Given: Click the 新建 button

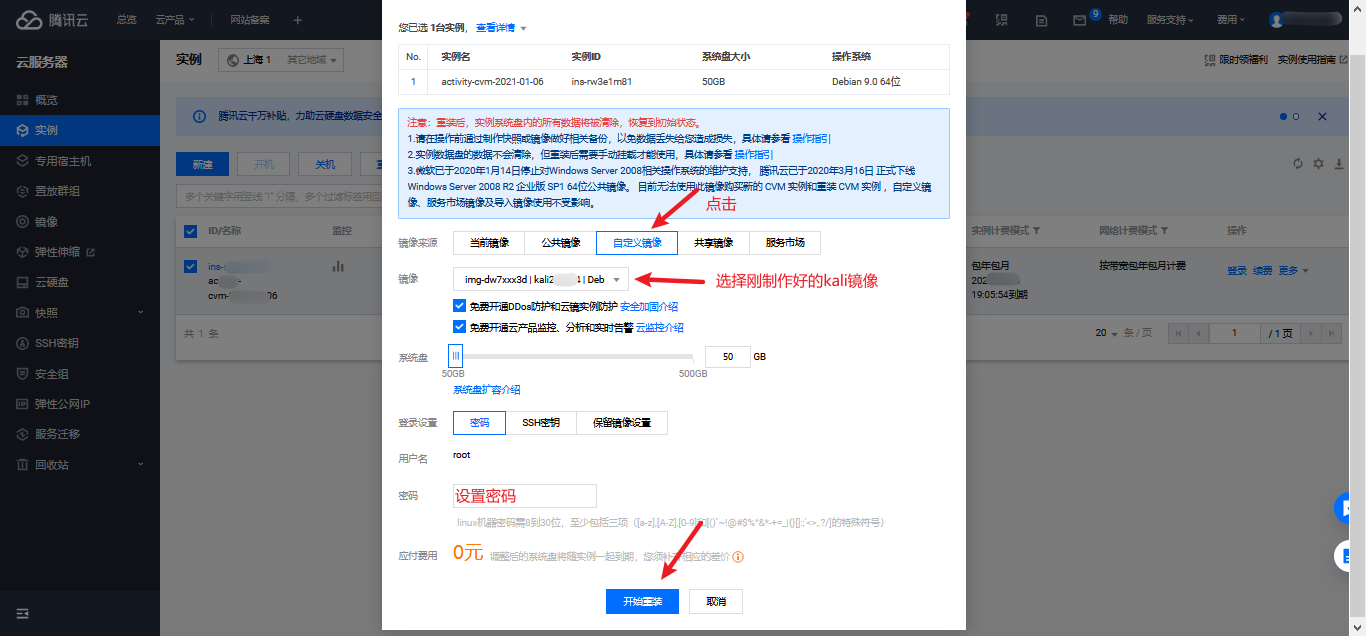Looking at the screenshot, I should pos(202,164).
